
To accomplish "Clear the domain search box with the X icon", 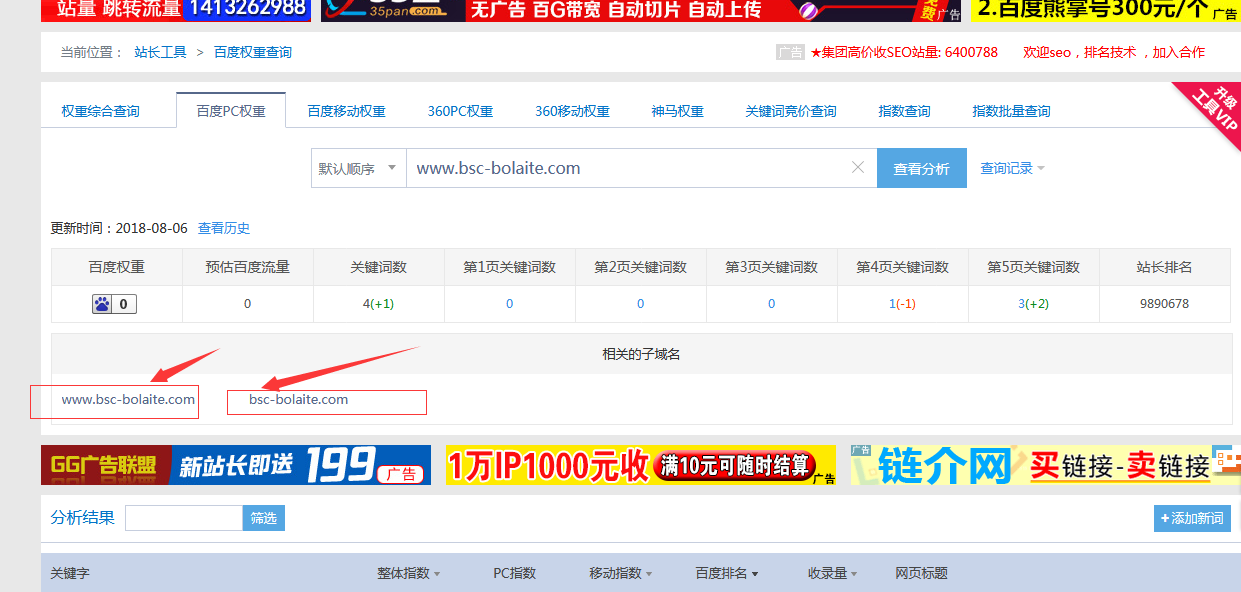I will pos(857,168).
